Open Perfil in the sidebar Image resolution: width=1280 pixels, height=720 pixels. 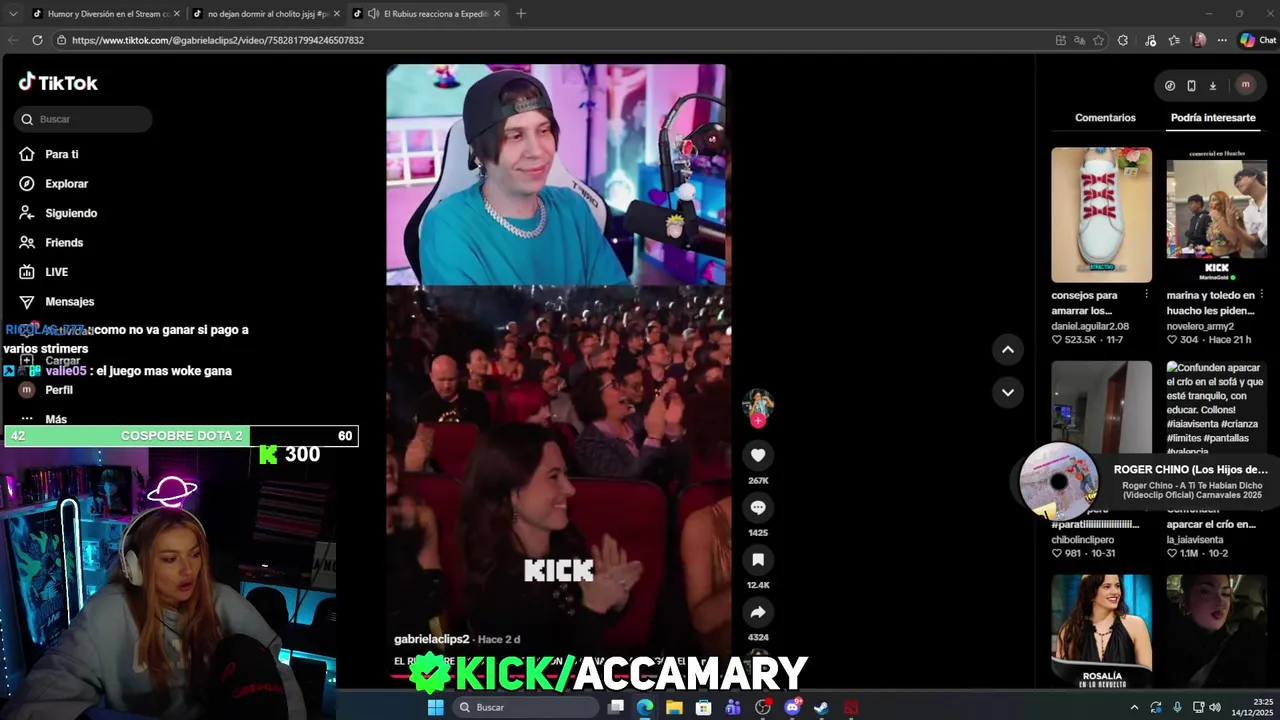coord(46,390)
